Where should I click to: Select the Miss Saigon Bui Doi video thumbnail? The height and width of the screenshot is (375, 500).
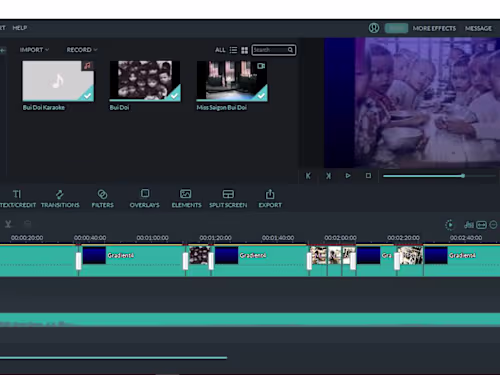coord(232,81)
